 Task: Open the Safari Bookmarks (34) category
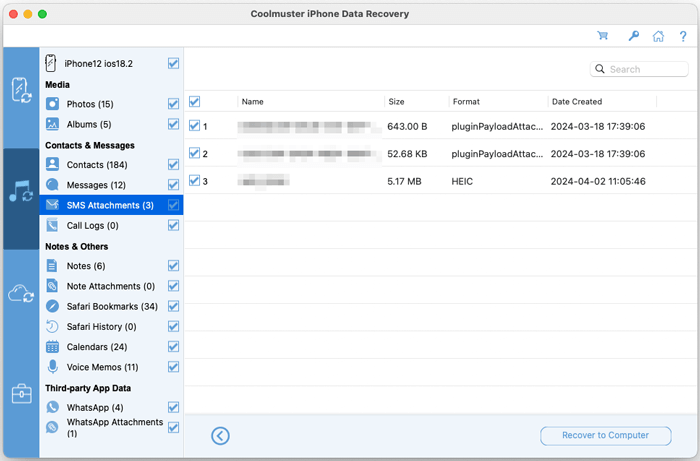tap(111, 306)
